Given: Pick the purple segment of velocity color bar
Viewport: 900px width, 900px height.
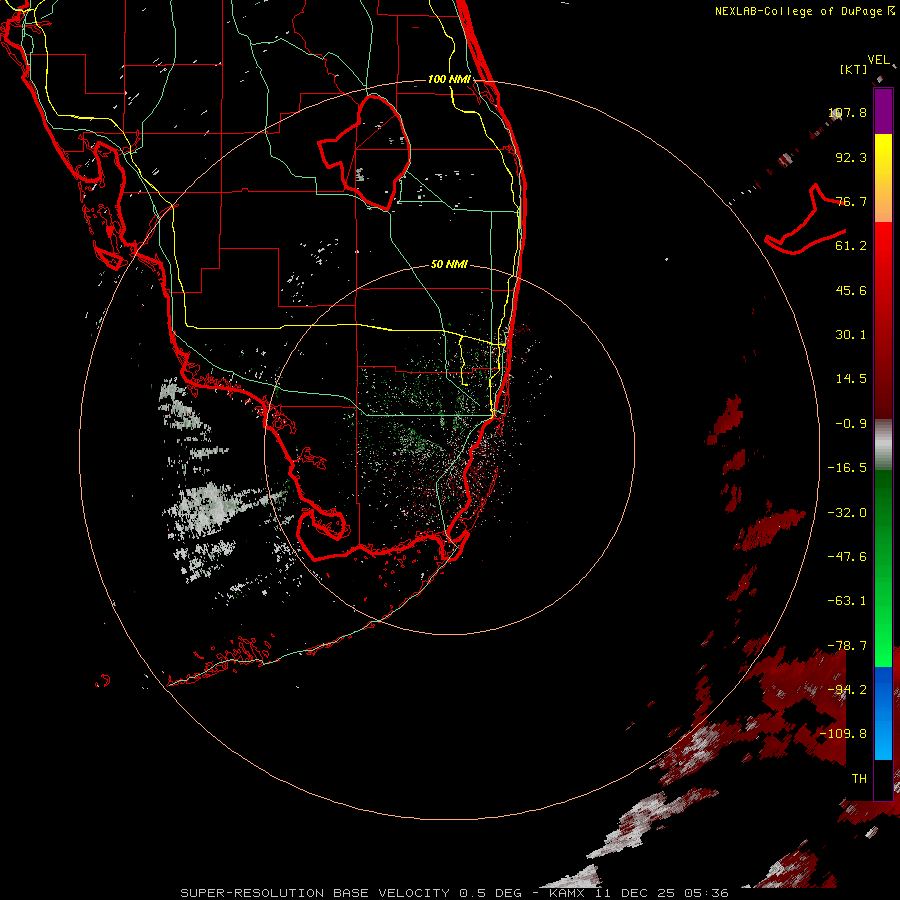Looking at the screenshot, I should [x=883, y=111].
